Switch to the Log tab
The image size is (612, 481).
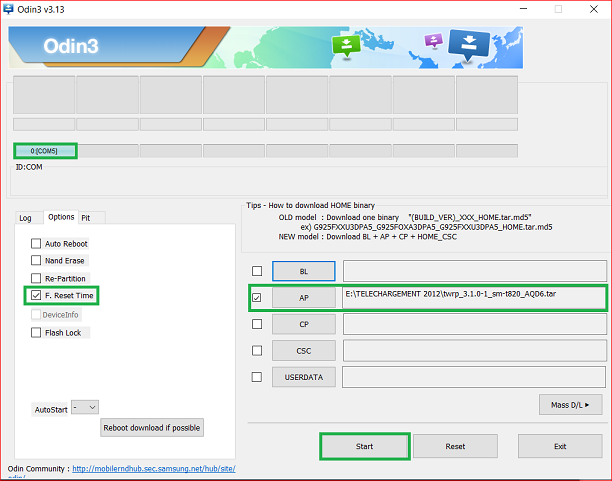[25, 218]
